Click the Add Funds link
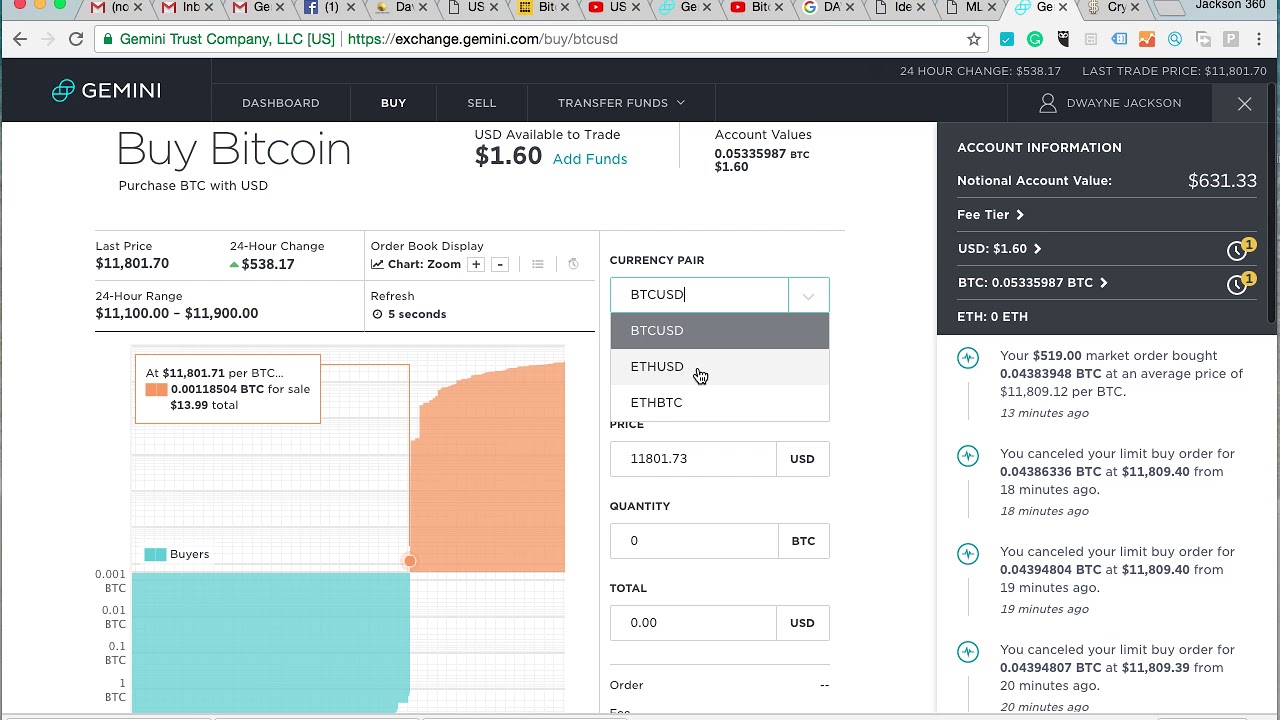Image resolution: width=1280 pixels, height=720 pixels. (x=590, y=159)
